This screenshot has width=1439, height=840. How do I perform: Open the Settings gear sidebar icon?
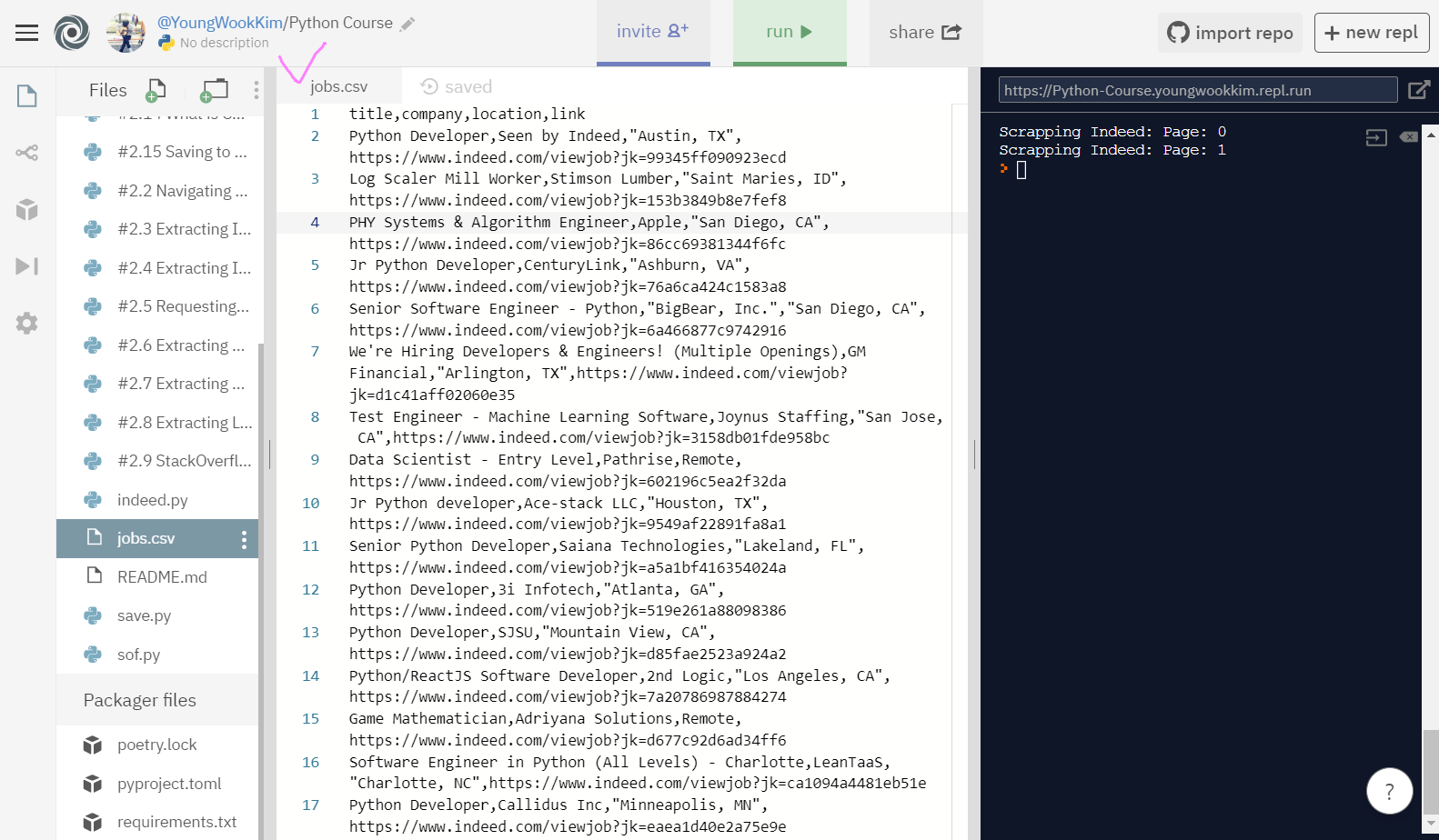coord(27,323)
